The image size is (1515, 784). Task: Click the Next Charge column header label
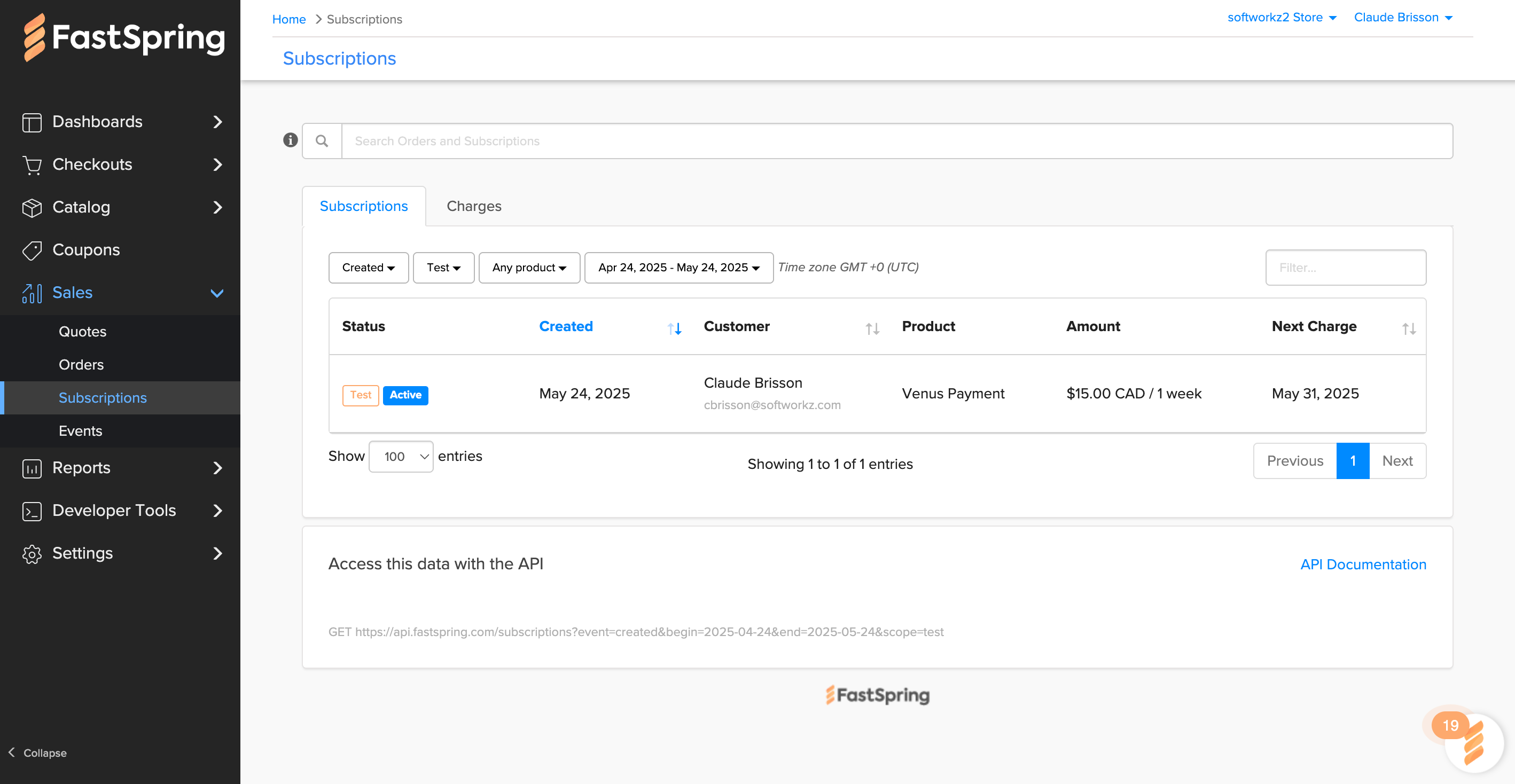click(x=1314, y=326)
